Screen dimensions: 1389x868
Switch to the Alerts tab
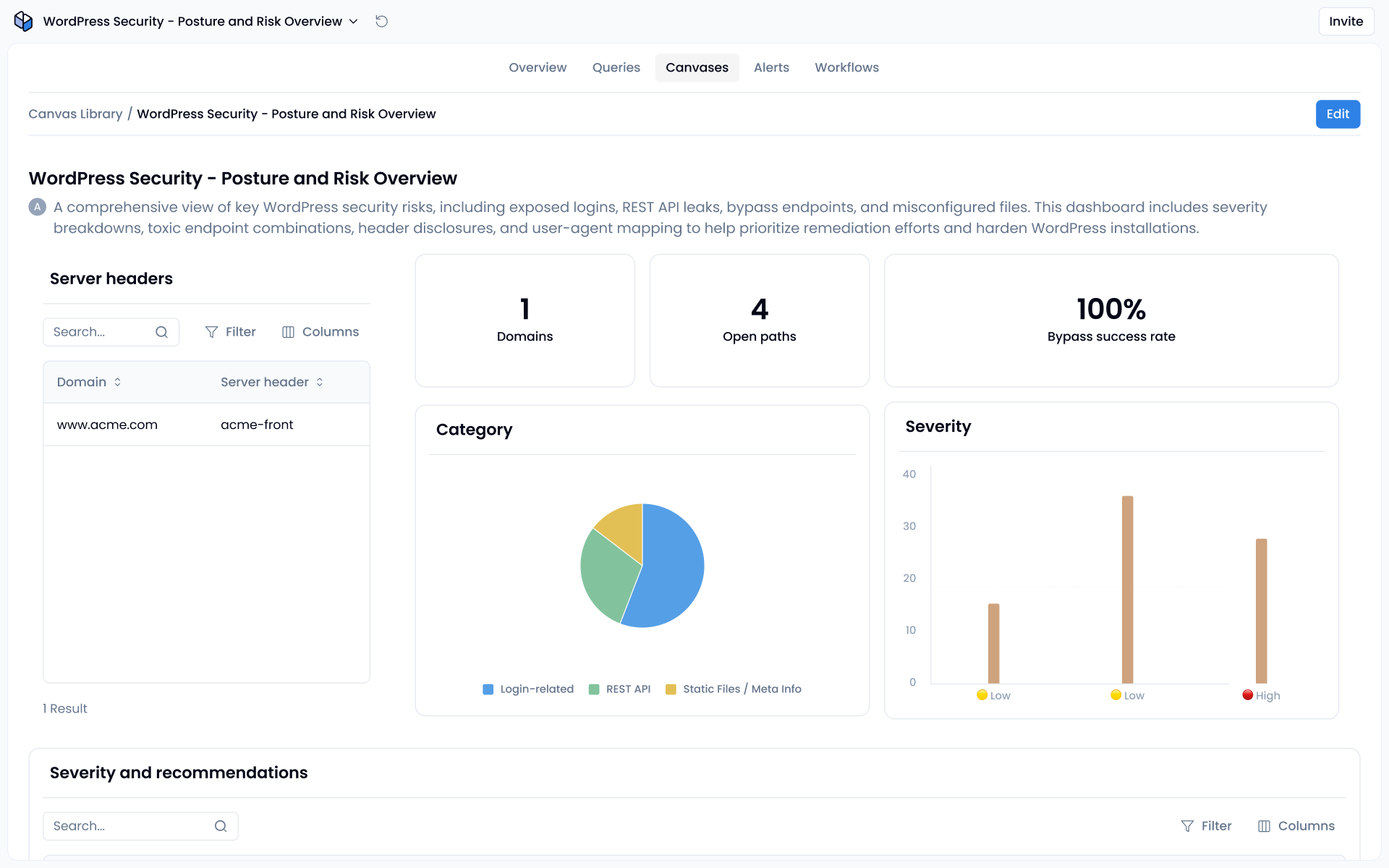click(x=771, y=67)
